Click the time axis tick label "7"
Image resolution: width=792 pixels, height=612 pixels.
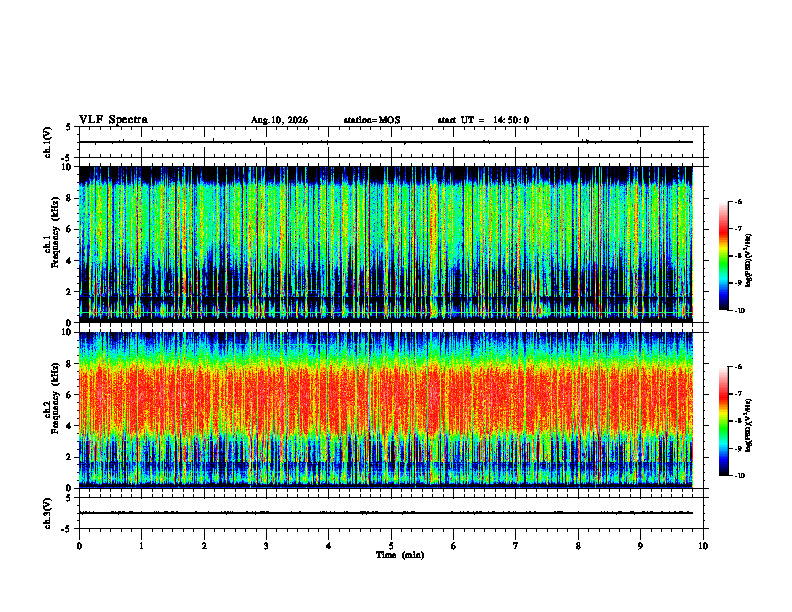516,546
